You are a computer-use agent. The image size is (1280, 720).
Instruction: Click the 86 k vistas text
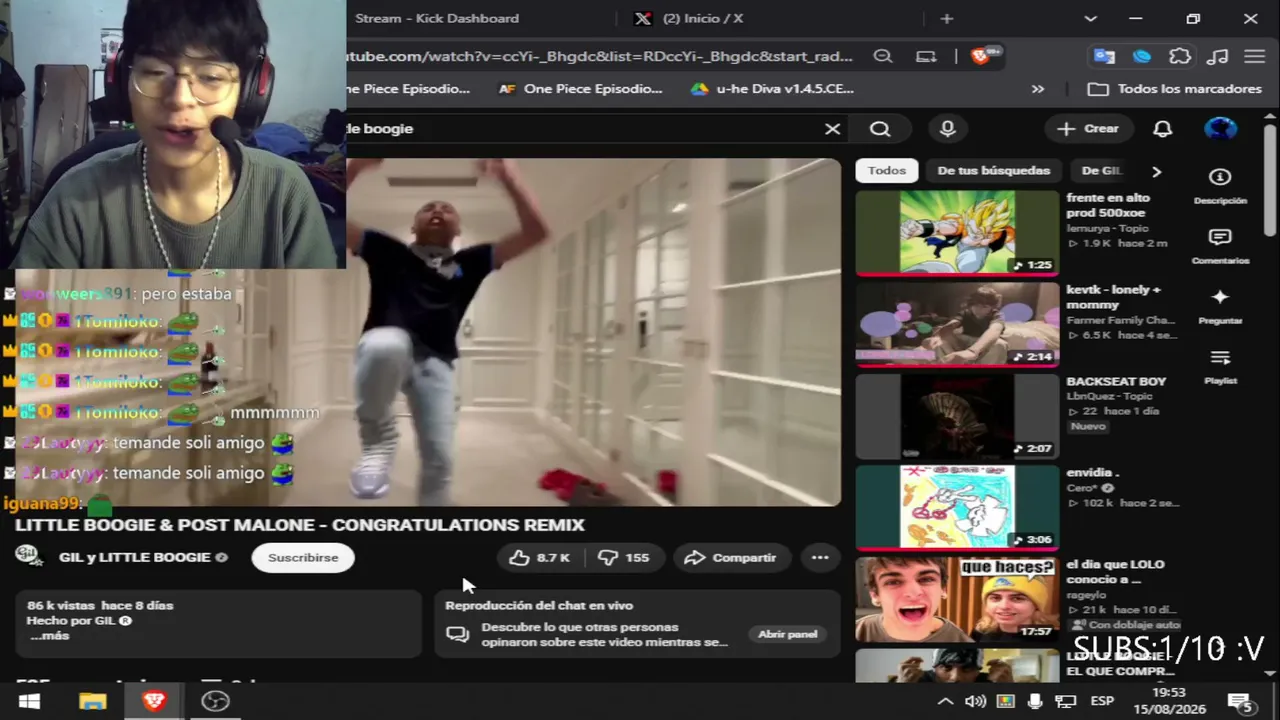pyautogui.click(x=60, y=605)
